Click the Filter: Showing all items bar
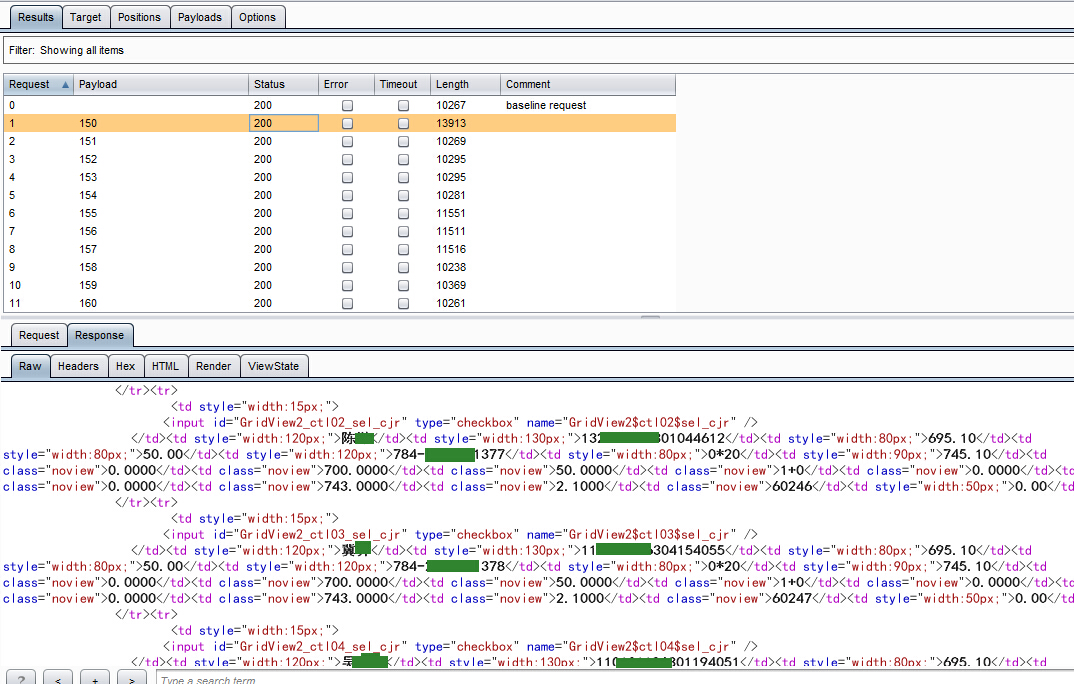1074x684 pixels. tap(538, 50)
